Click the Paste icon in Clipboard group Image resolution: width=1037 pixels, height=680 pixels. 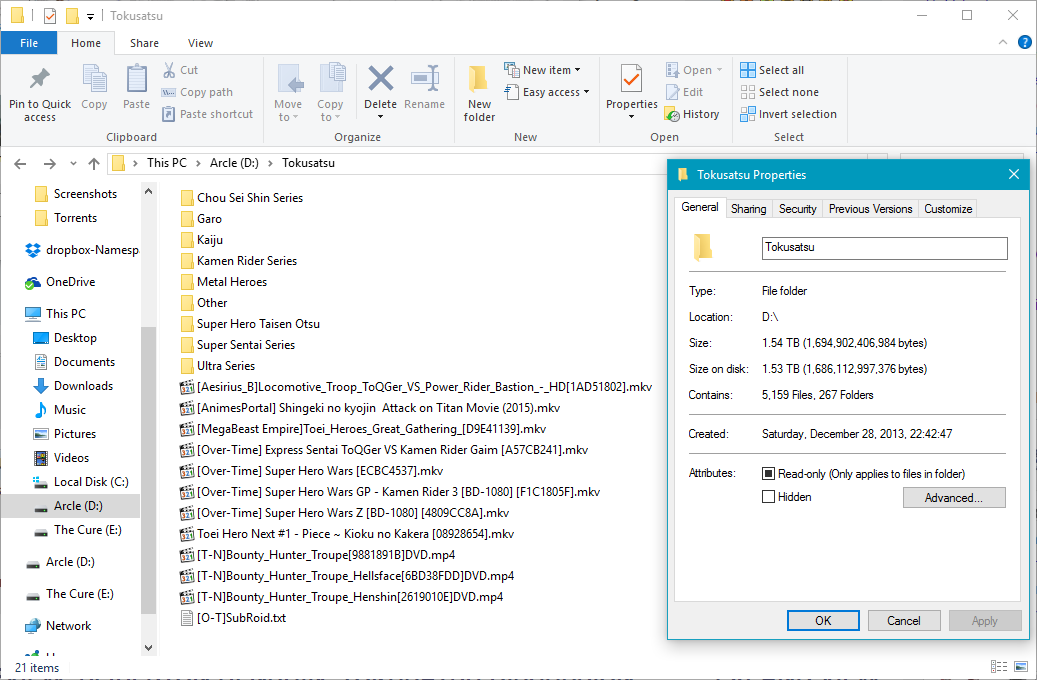click(136, 80)
